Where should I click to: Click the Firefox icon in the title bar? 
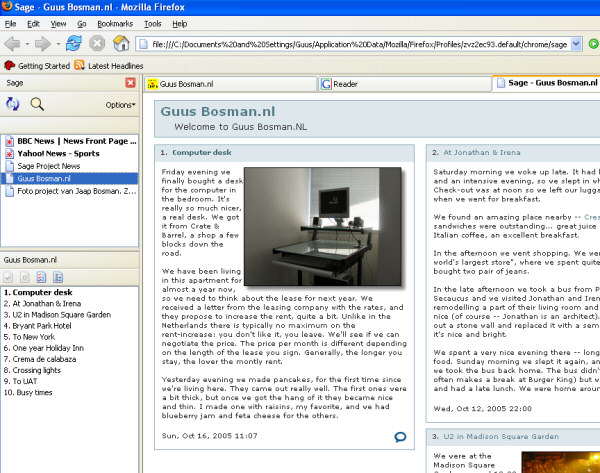click(7, 7)
